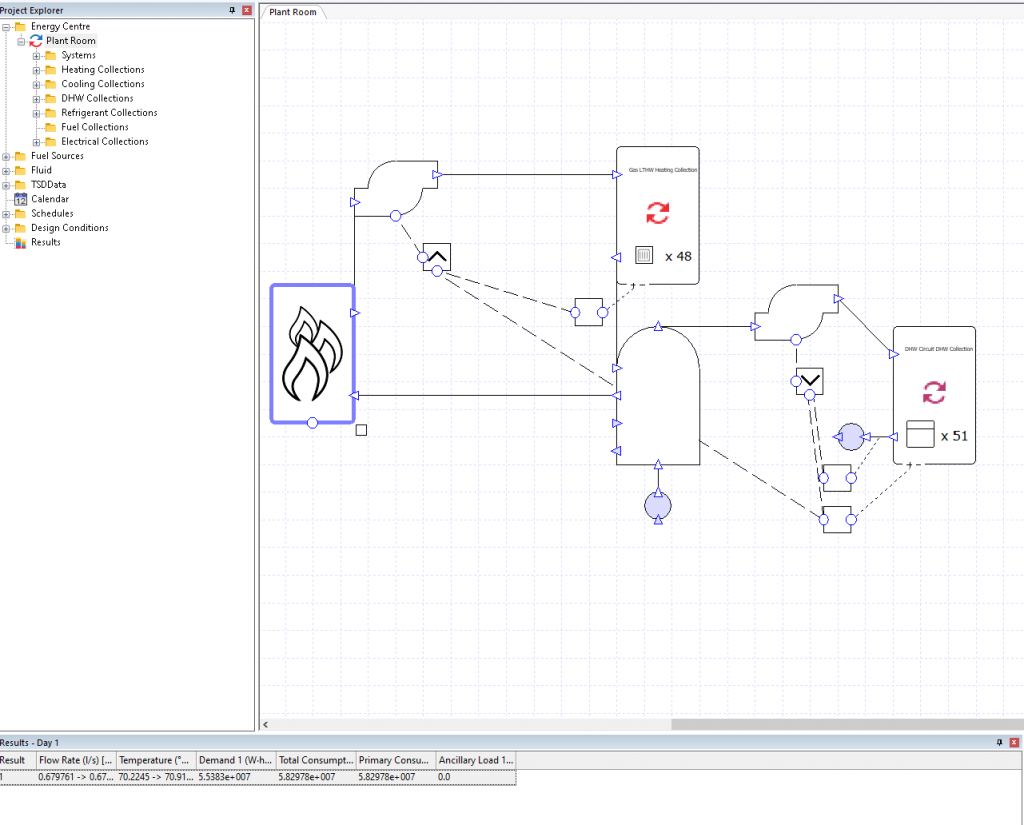Click the Results icon in Project Explorer
1024x825 pixels.
(22, 242)
